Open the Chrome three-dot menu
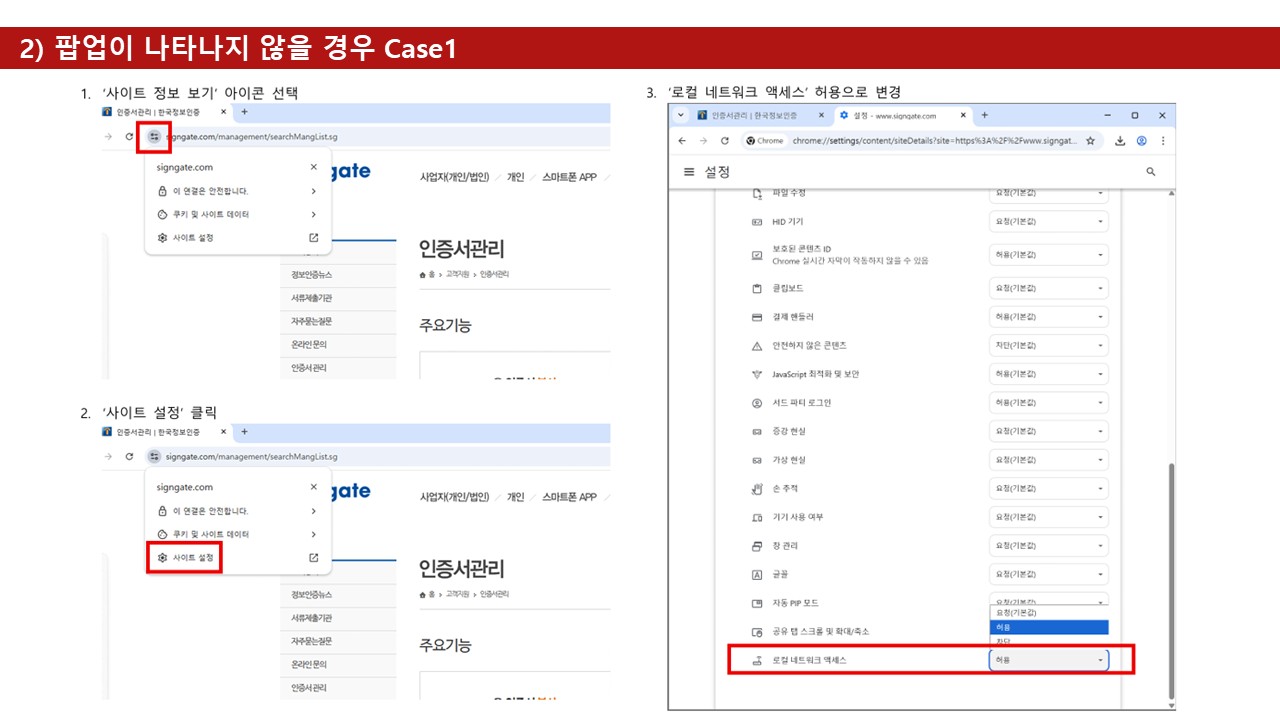This screenshot has height=720, width=1280. point(1162,141)
